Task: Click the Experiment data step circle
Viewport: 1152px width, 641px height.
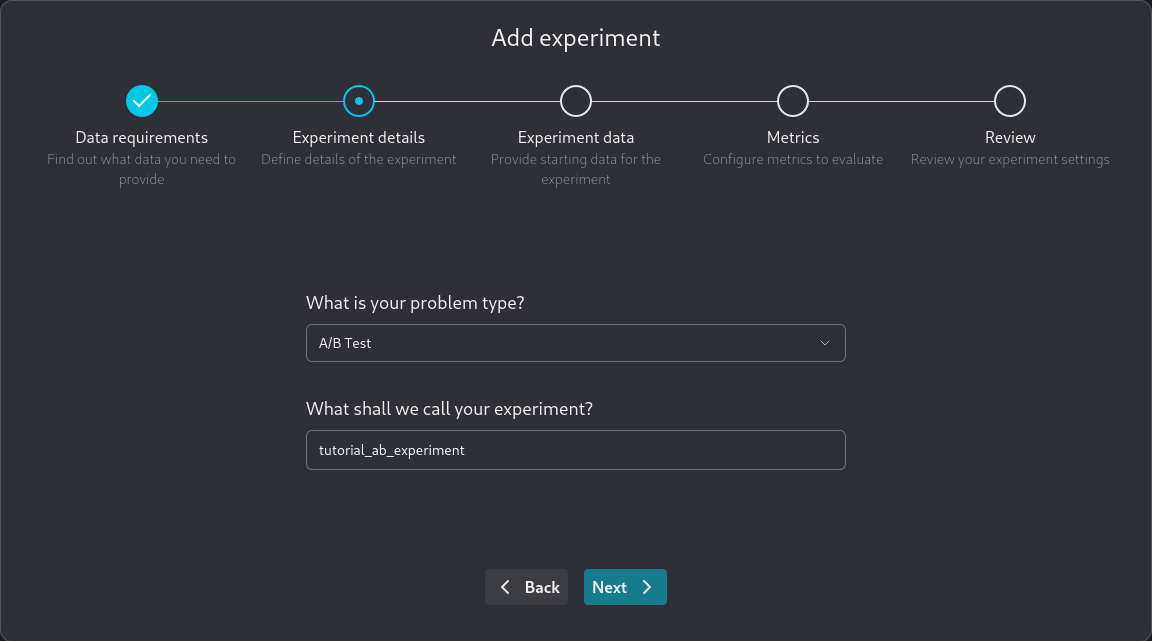Action: 576,101
